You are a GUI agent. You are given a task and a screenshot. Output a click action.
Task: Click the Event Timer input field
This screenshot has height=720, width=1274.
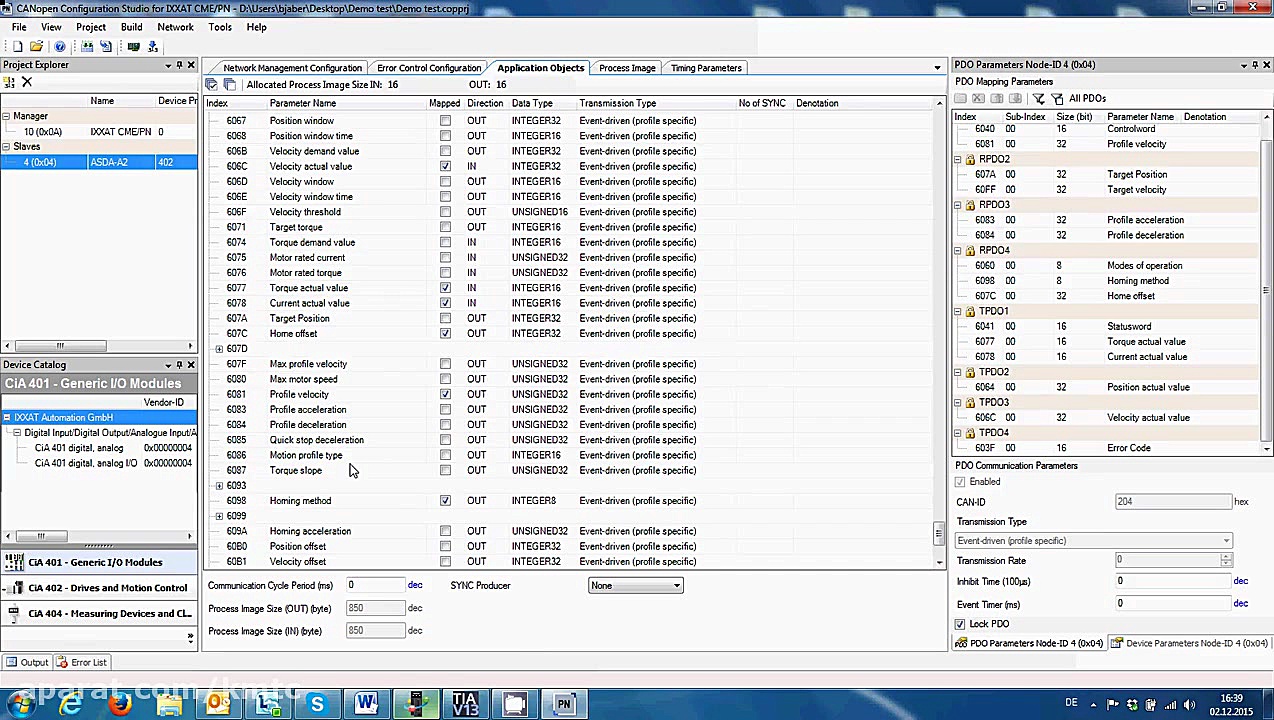tap(1174, 604)
